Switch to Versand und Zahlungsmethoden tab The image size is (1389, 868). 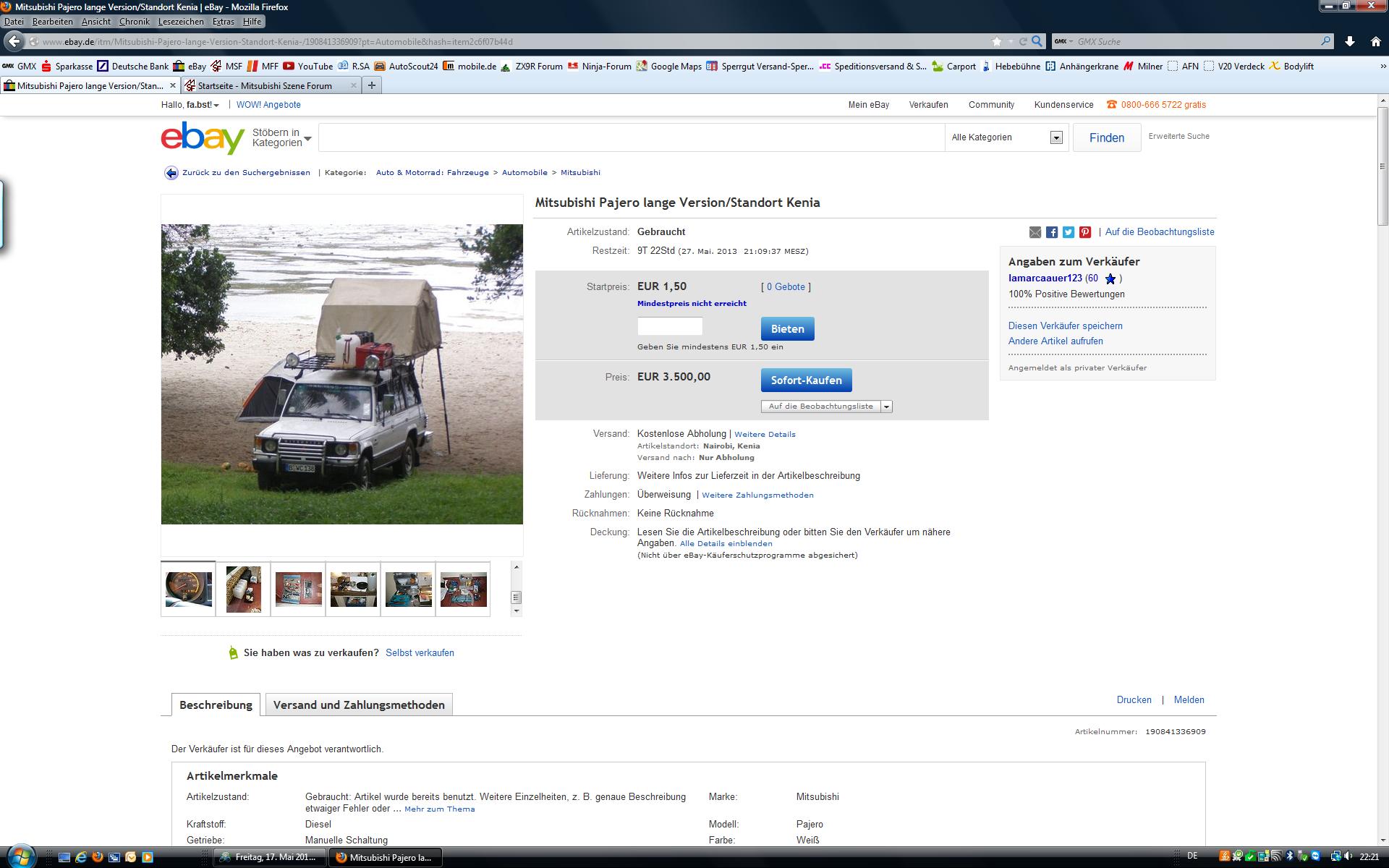pos(359,705)
